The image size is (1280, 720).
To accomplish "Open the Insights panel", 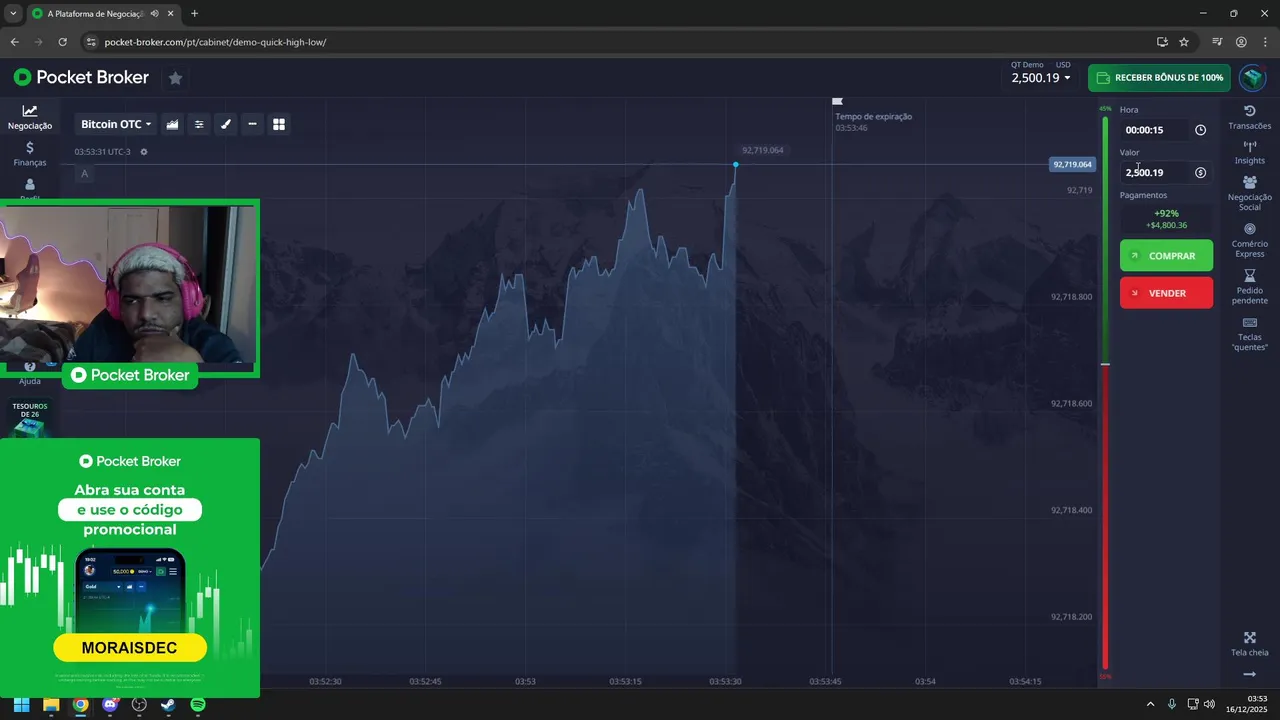I will [x=1250, y=152].
